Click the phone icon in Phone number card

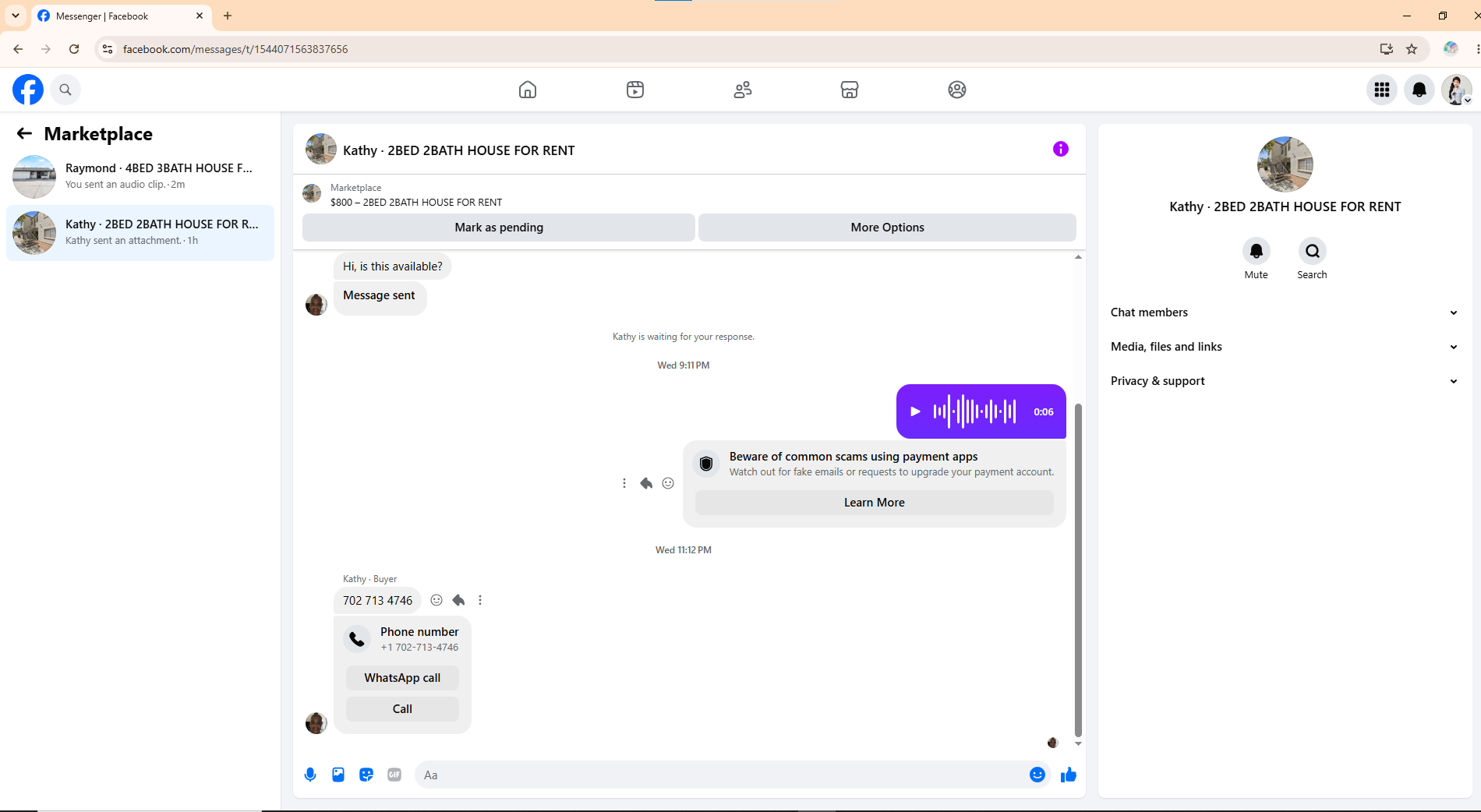coord(357,639)
